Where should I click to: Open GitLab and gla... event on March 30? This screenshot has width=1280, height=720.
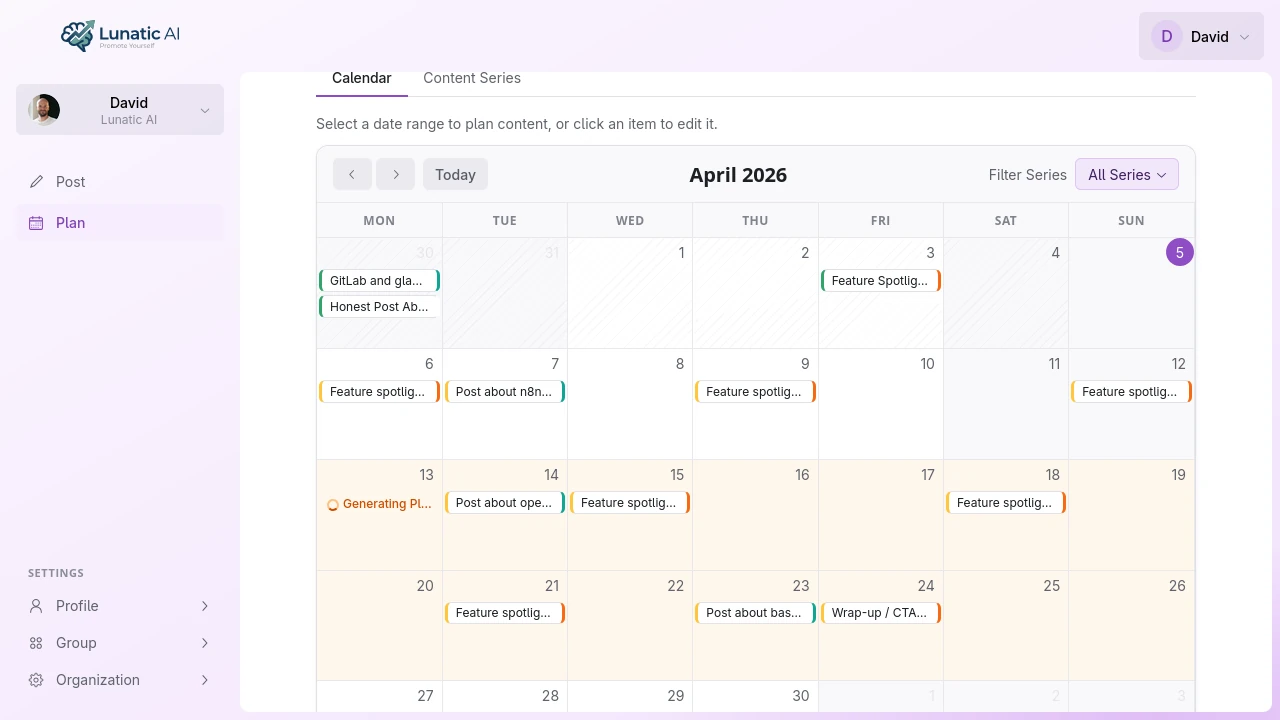pyautogui.click(x=379, y=281)
